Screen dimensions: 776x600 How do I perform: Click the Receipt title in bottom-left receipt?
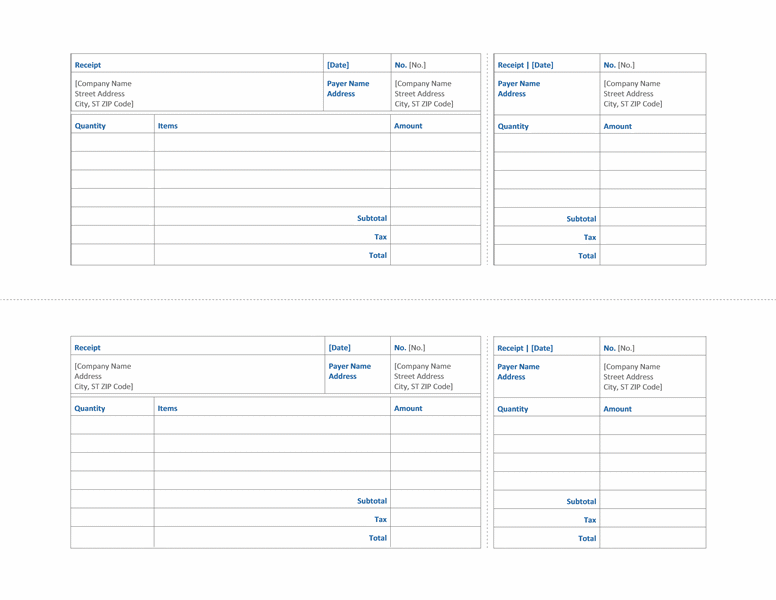coord(88,348)
